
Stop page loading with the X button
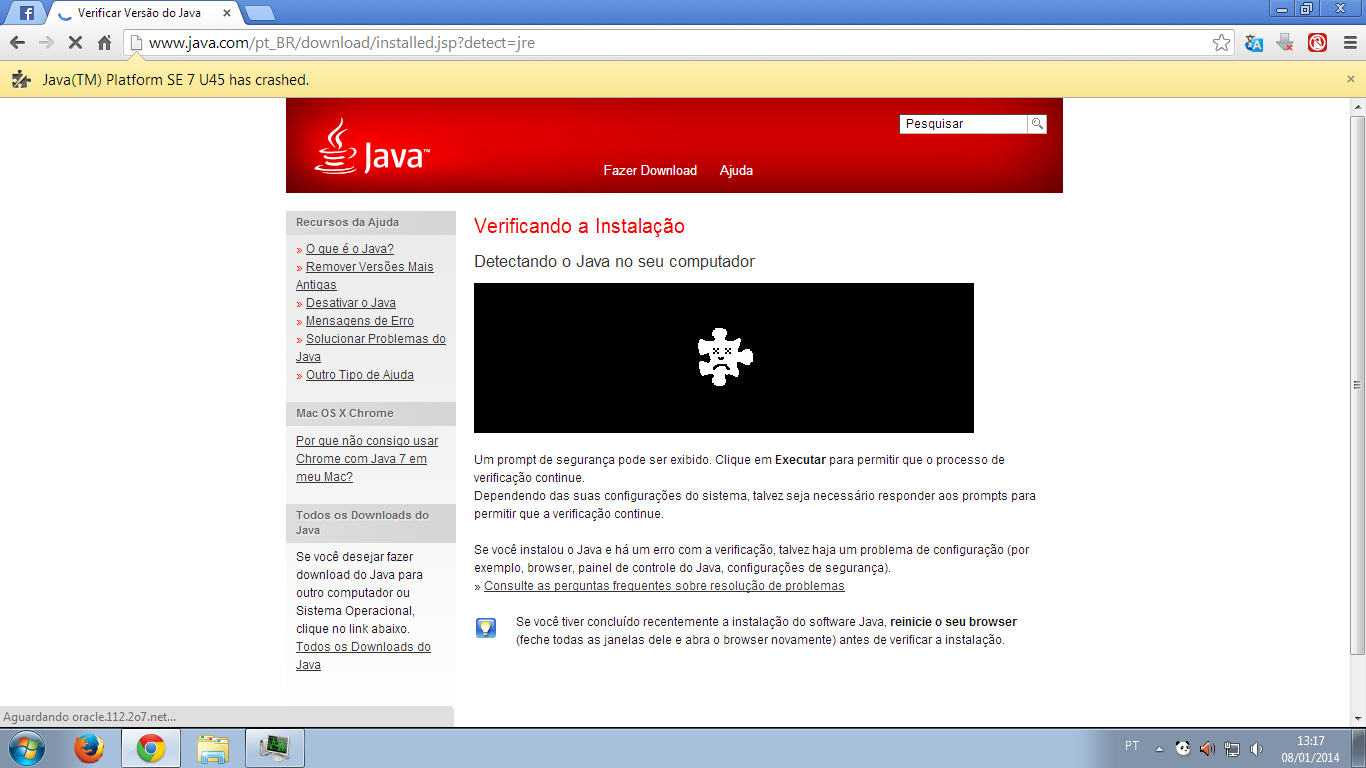pos(75,43)
